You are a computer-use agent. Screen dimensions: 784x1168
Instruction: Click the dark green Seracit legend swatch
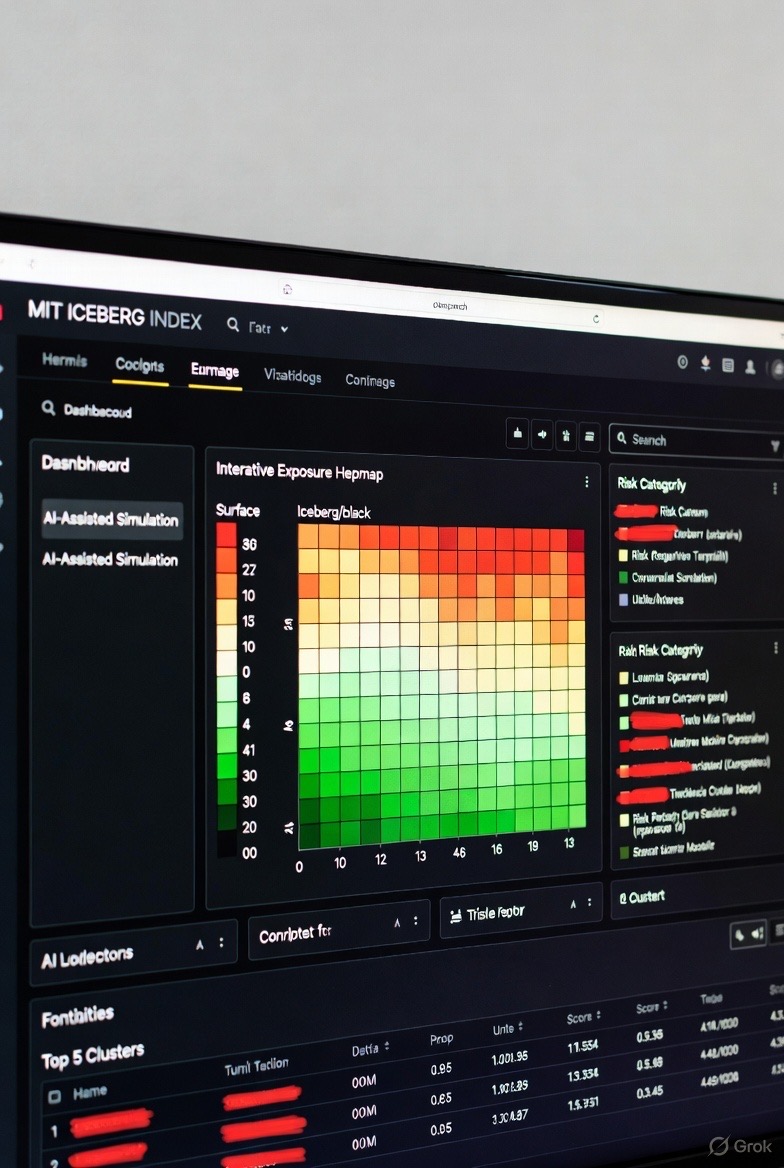624,851
